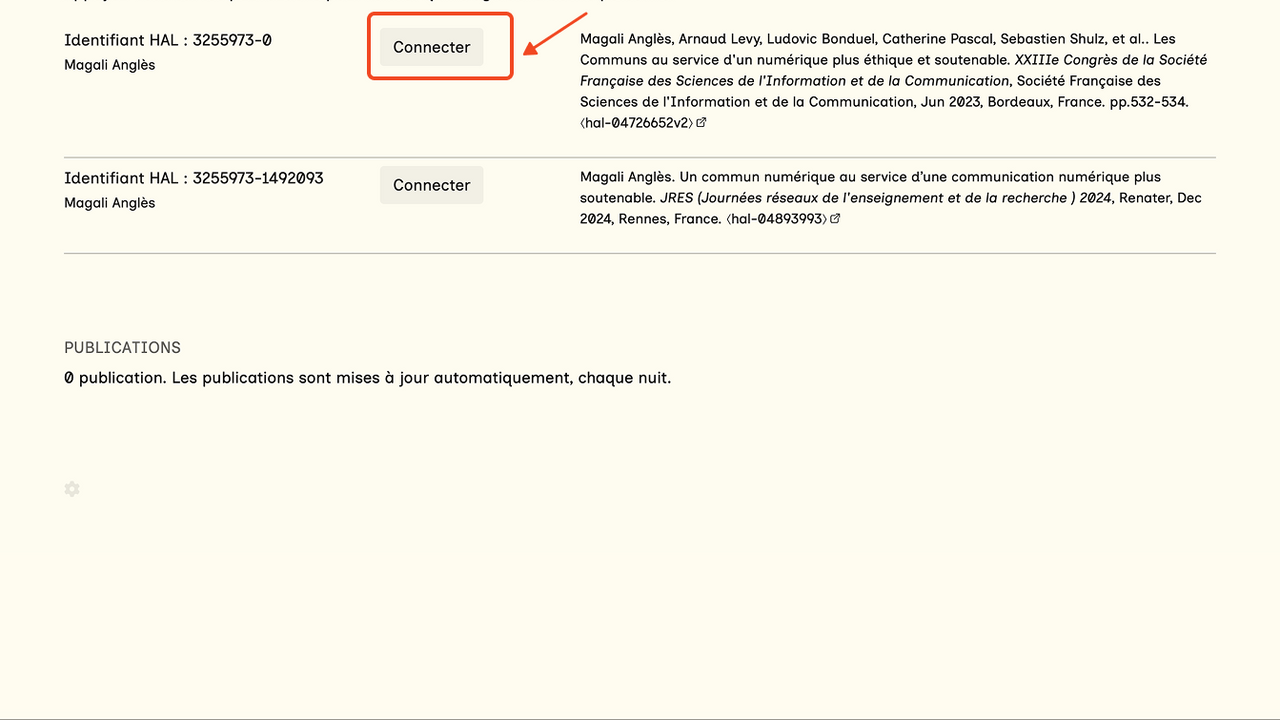
Task: Open external link icon after hal-04893993
Action: pyautogui.click(x=836, y=219)
